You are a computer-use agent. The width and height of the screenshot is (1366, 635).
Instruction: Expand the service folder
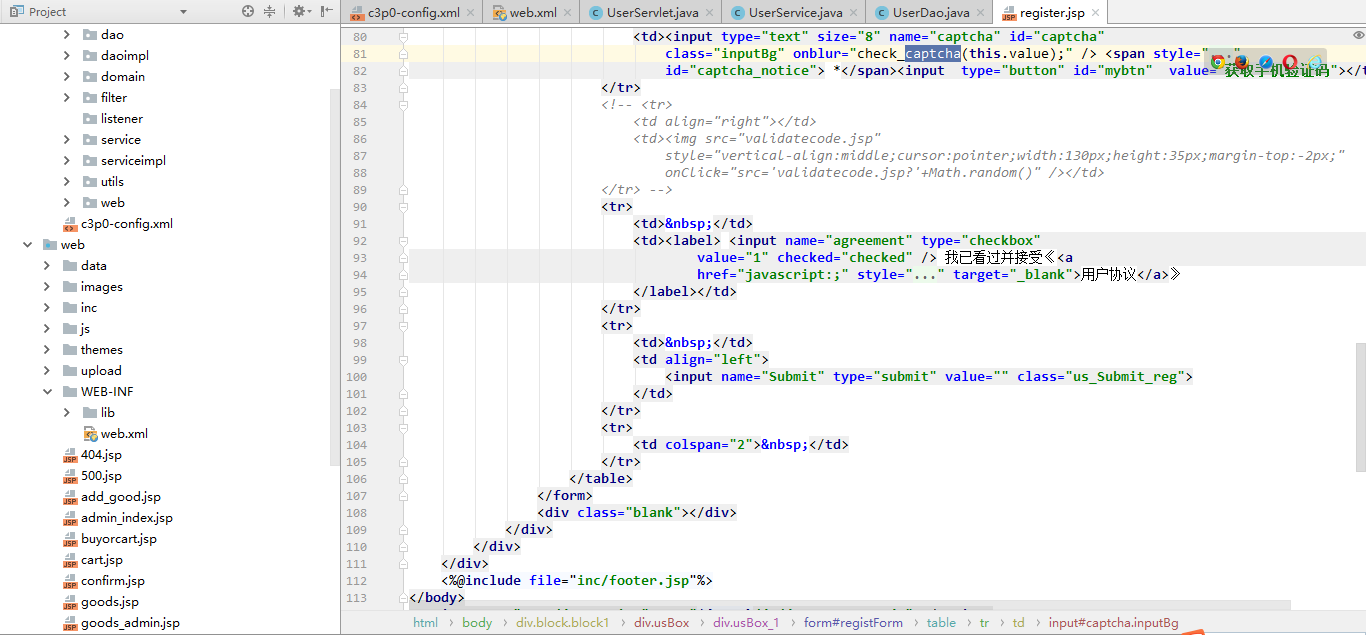[x=67, y=139]
